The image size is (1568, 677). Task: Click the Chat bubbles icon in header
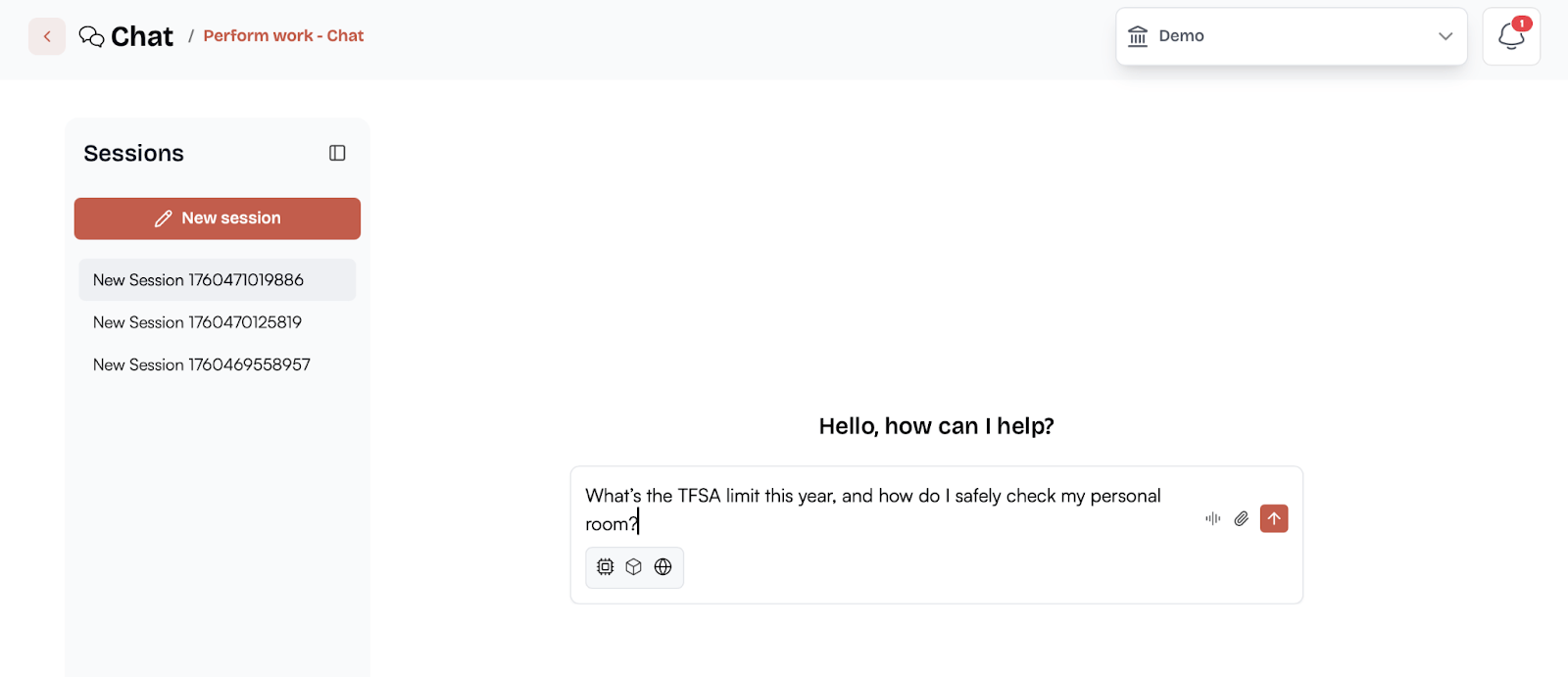[91, 36]
